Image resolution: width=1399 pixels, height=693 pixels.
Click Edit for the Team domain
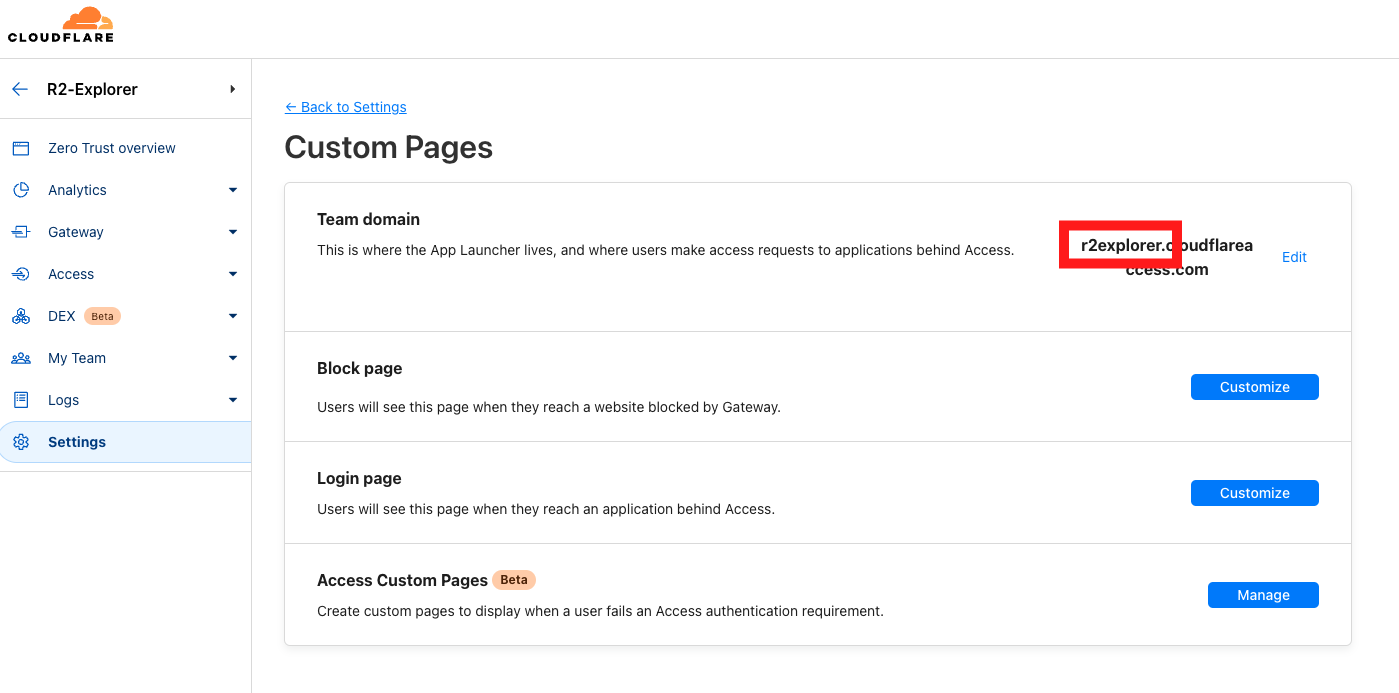click(1294, 257)
